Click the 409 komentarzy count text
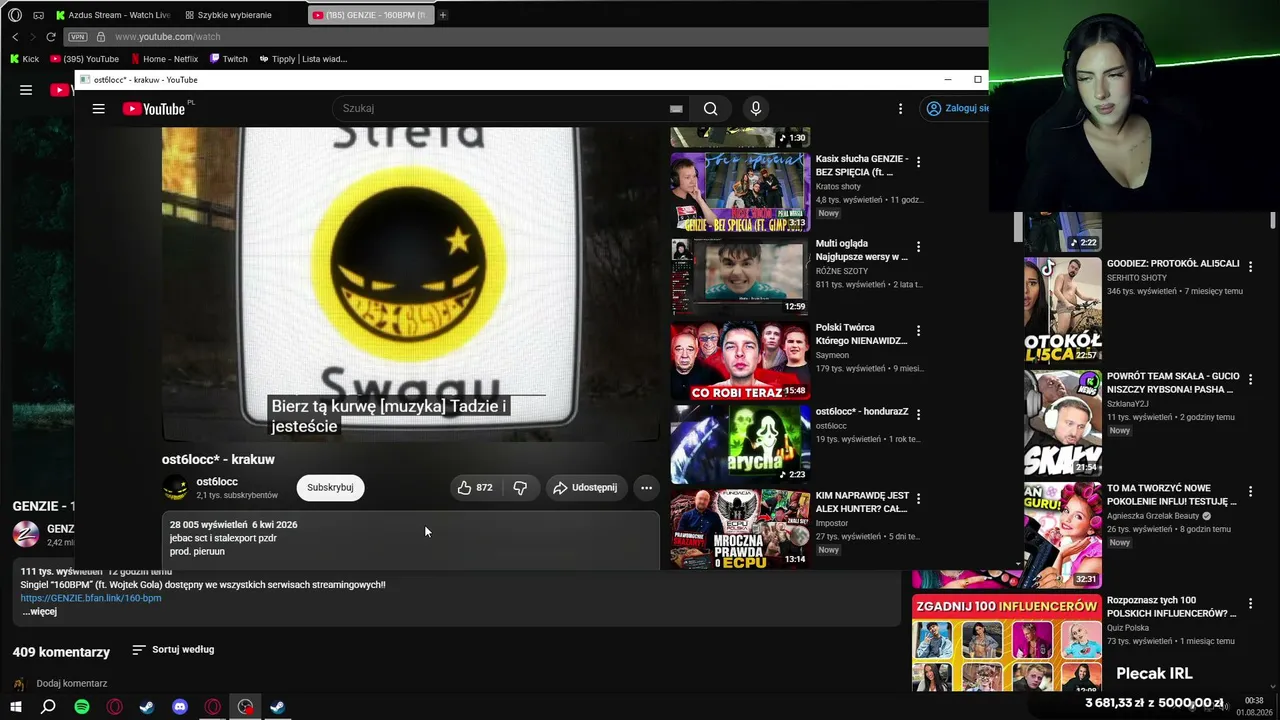The width and height of the screenshot is (1280, 720). 61,652
